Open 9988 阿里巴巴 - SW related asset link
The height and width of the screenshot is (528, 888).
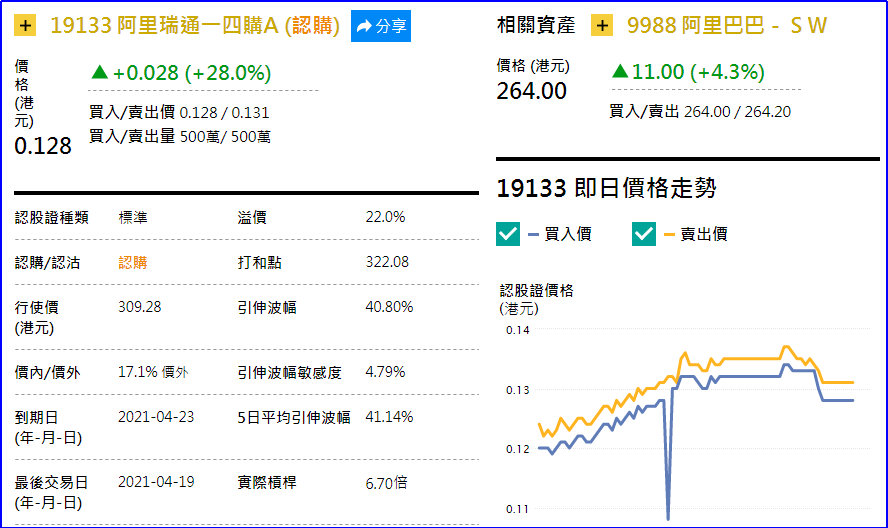point(727,25)
